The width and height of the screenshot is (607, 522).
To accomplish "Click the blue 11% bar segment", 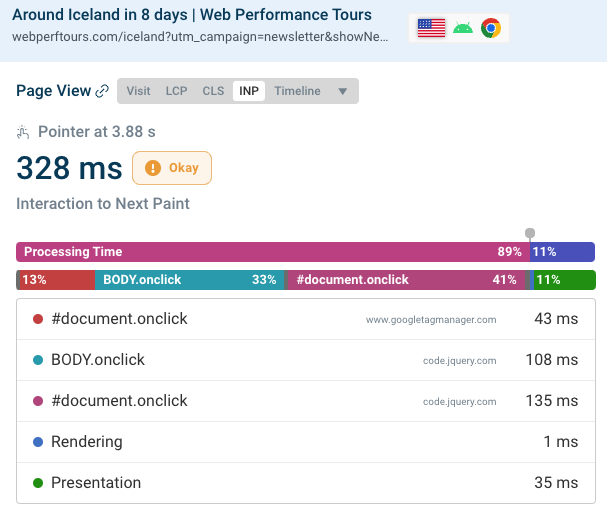I will (x=562, y=252).
